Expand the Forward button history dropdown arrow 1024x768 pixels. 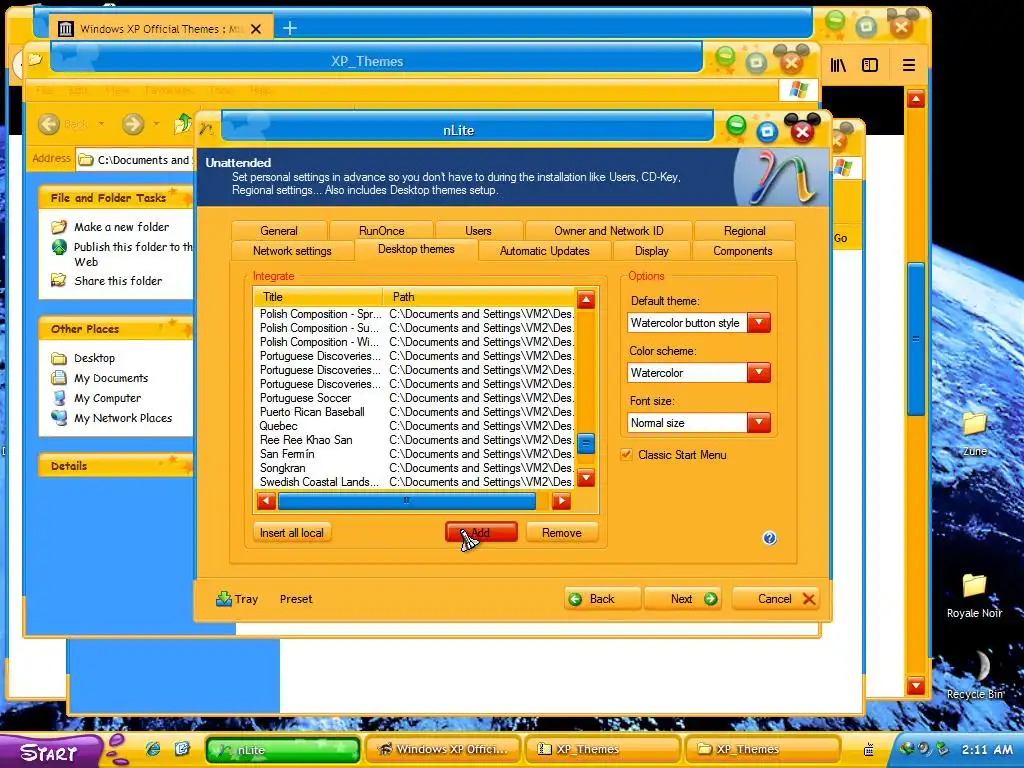coord(156,123)
